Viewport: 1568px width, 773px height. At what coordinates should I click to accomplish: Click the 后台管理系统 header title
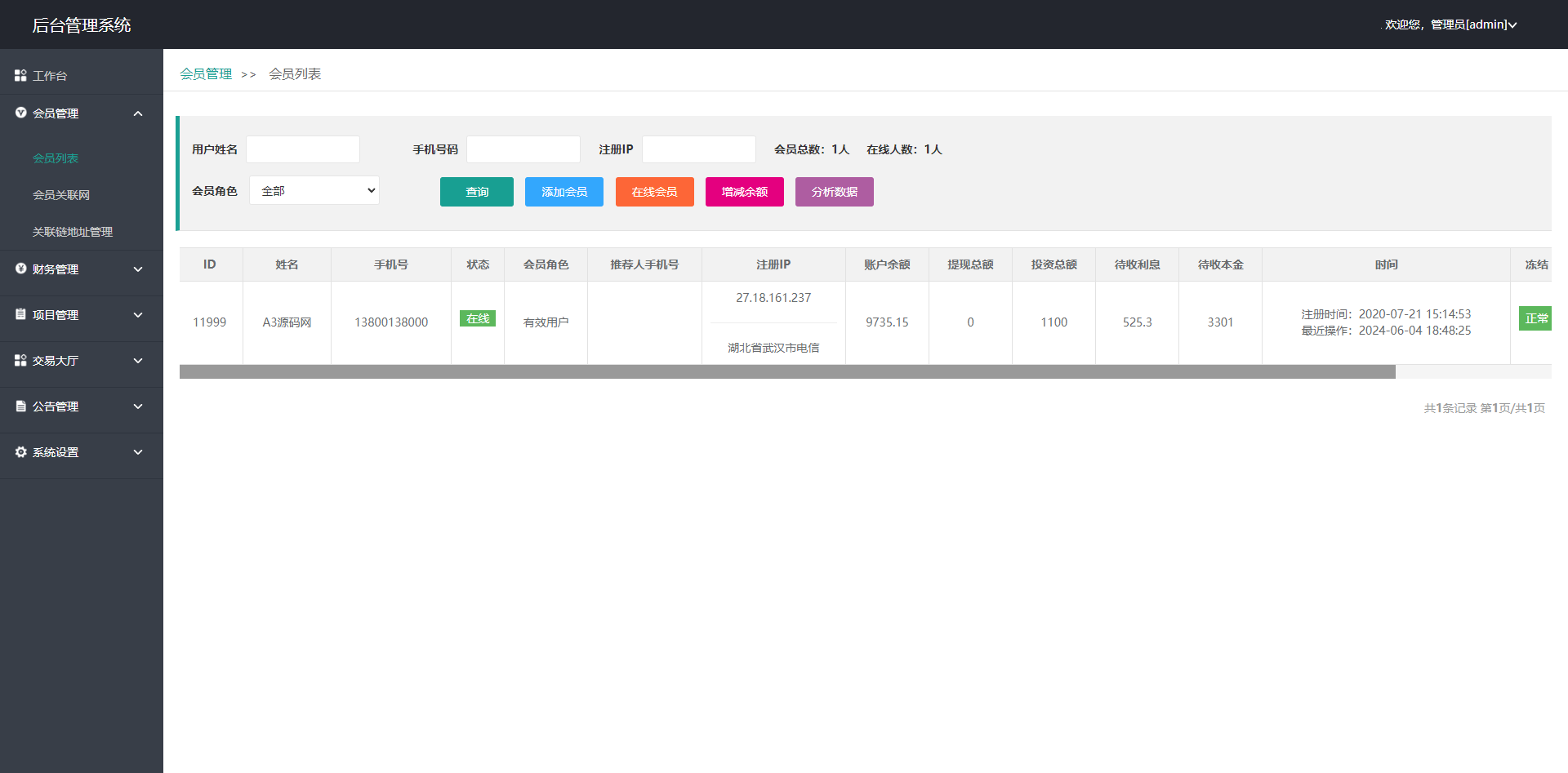click(x=82, y=25)
